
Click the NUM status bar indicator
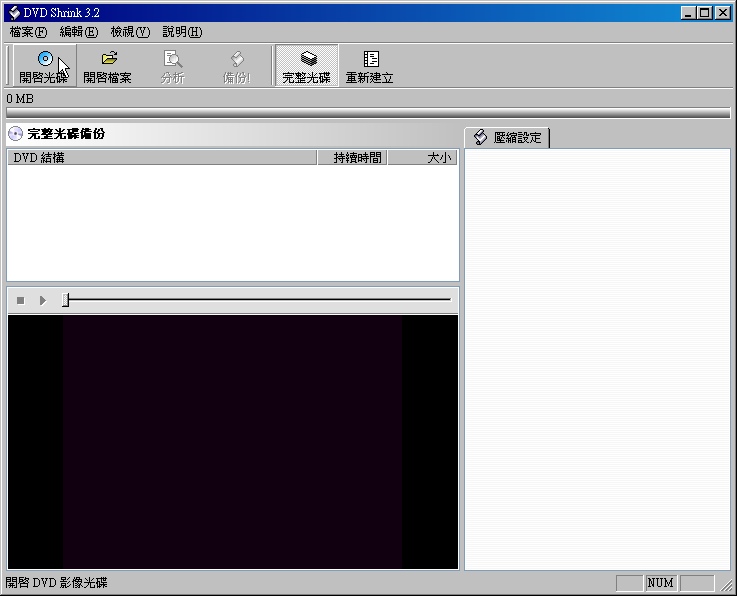pos(660,583)
